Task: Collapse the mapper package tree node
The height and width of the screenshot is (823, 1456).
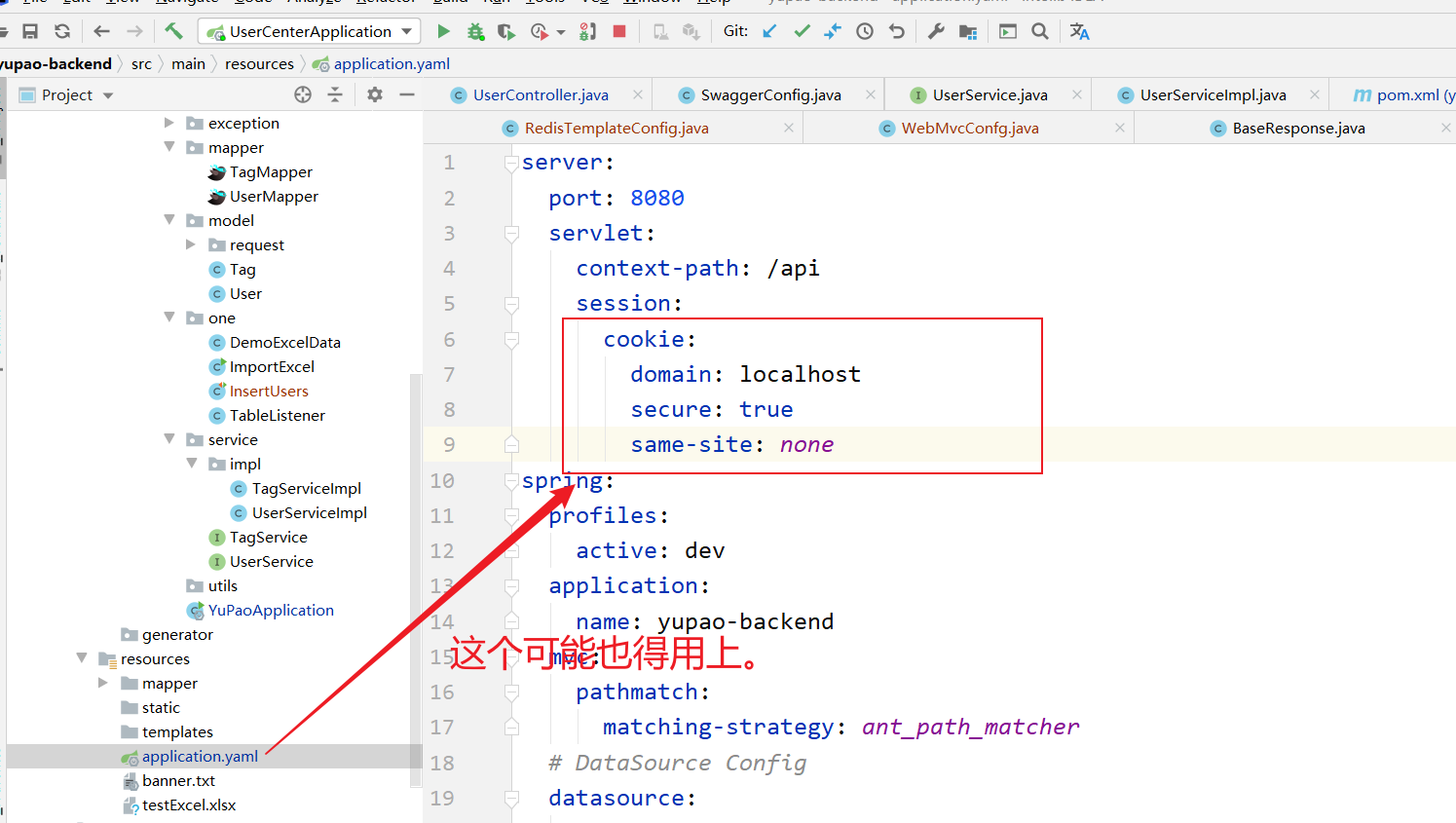Action: point(169,147)
